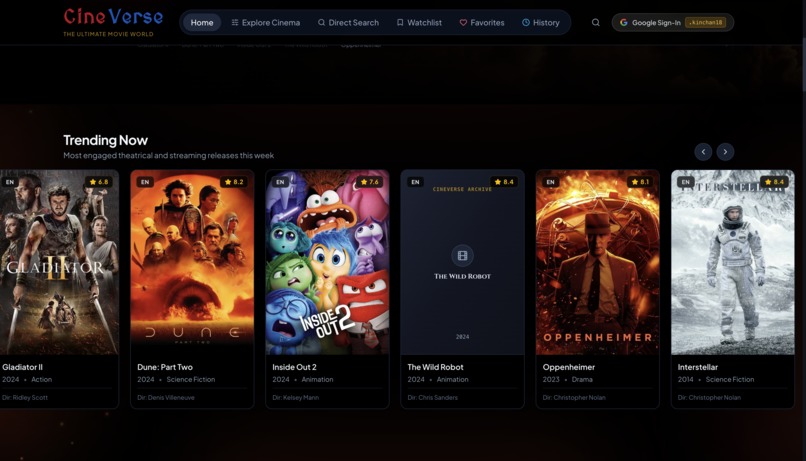Image resolution: width=806 pixels, height=461 pixels.
Task: Open Favorites from navigation bar
Action: (482, 23)
